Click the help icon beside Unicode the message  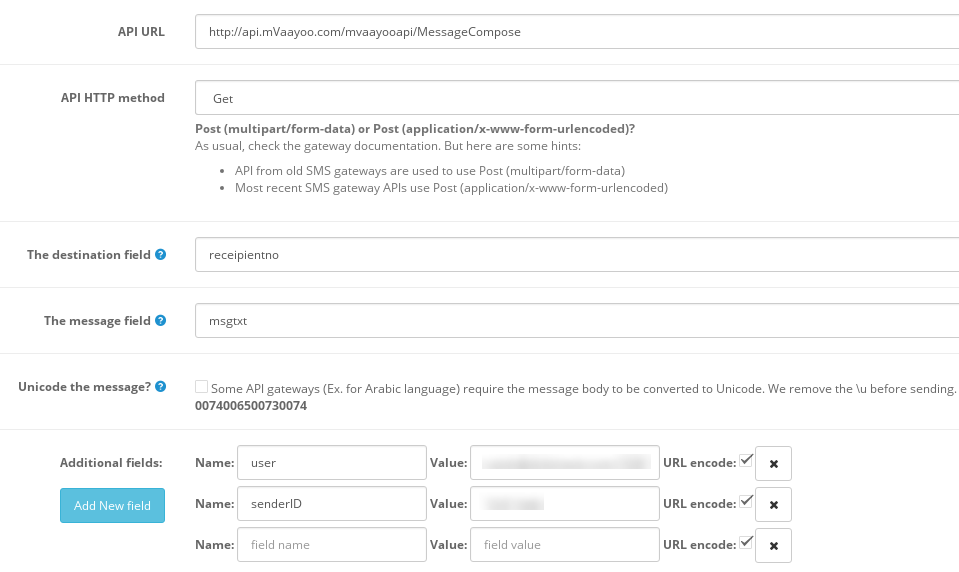point(161,387)
